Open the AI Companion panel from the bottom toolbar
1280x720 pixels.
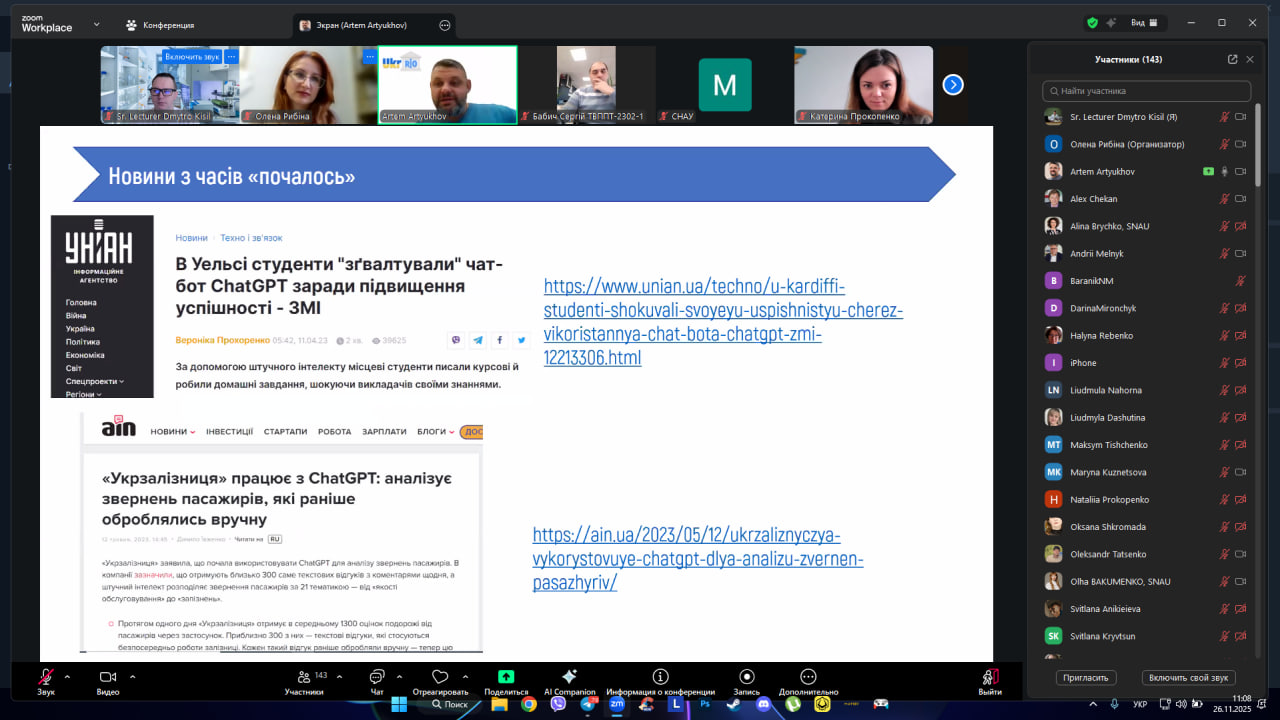[x=569, y=677]
